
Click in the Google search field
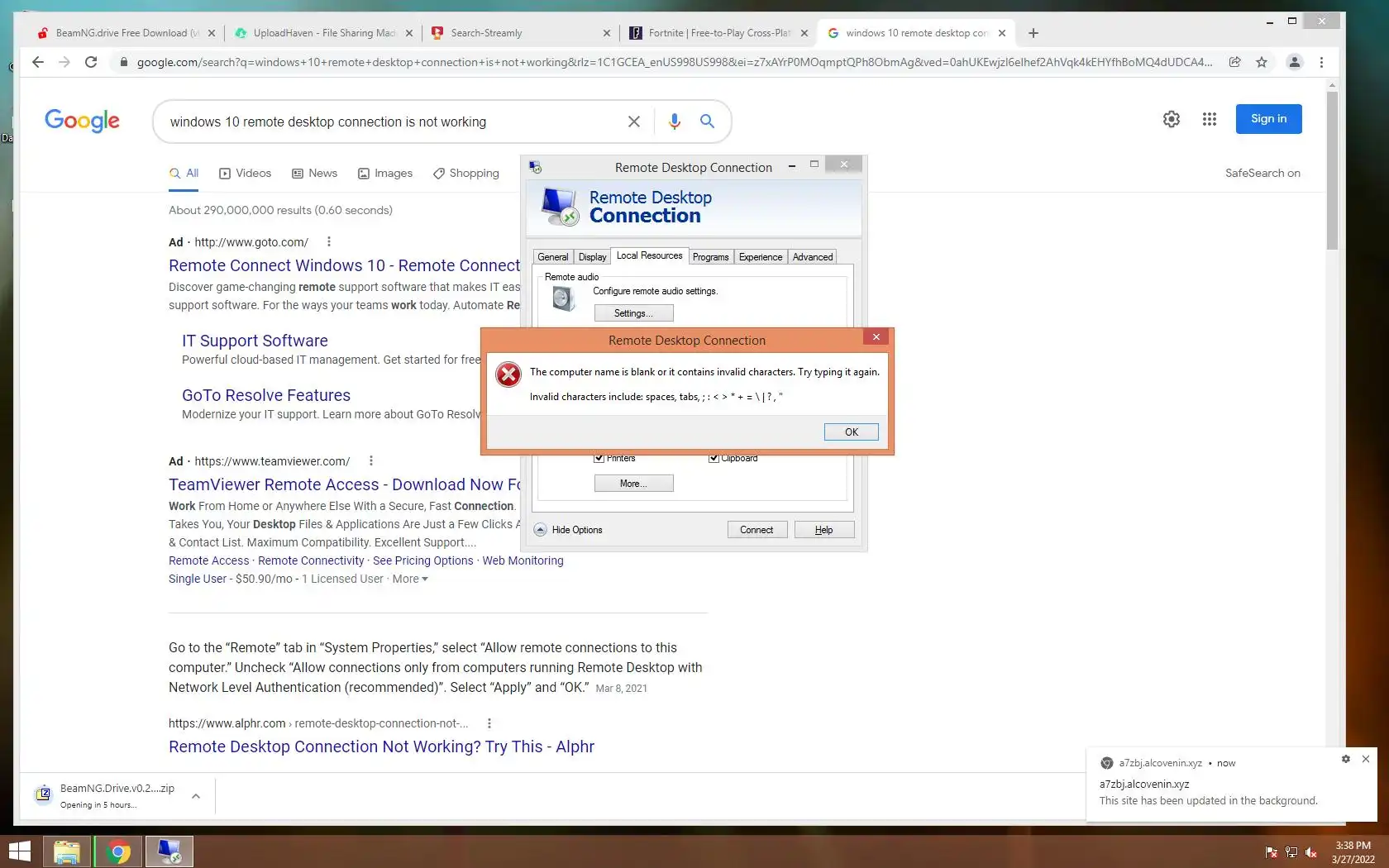pyautogui.click(x=393, y=122)
